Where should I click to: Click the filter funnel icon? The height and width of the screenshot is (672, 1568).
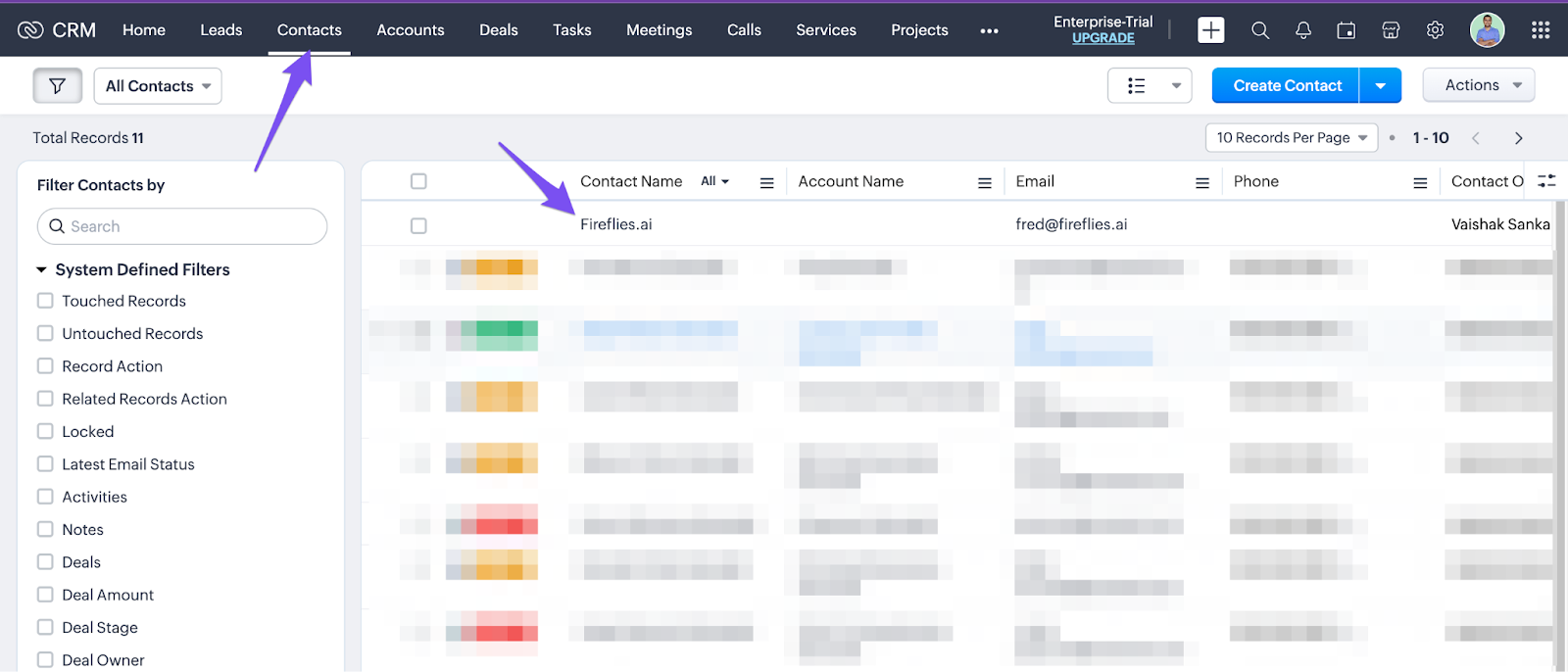tap(57, 86)
